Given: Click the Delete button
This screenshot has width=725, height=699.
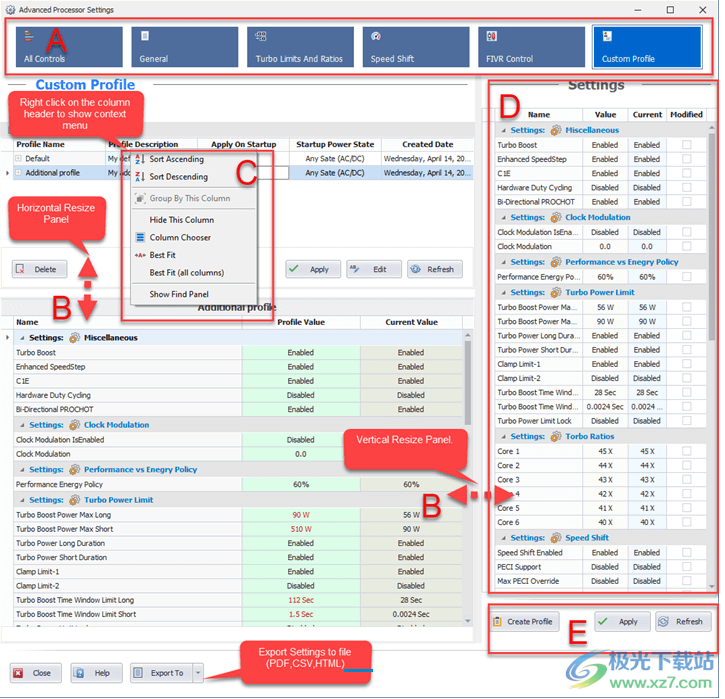Looking at the screenshot, I should (39, 269).
